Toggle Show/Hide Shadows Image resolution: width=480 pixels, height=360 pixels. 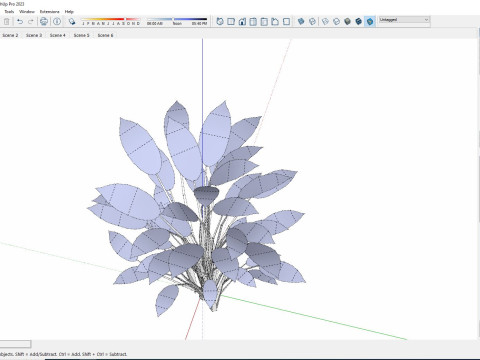click(x=72, y=22)
